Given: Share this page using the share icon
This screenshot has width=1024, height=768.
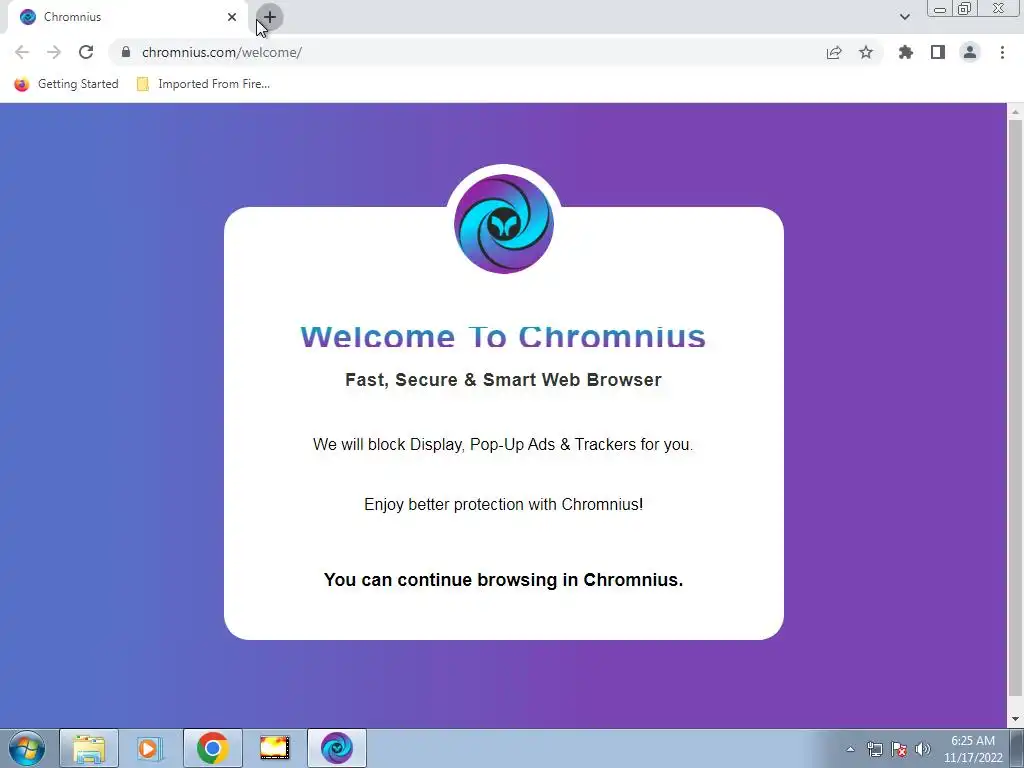Looking at the screenshot, I should click(834, 52).
